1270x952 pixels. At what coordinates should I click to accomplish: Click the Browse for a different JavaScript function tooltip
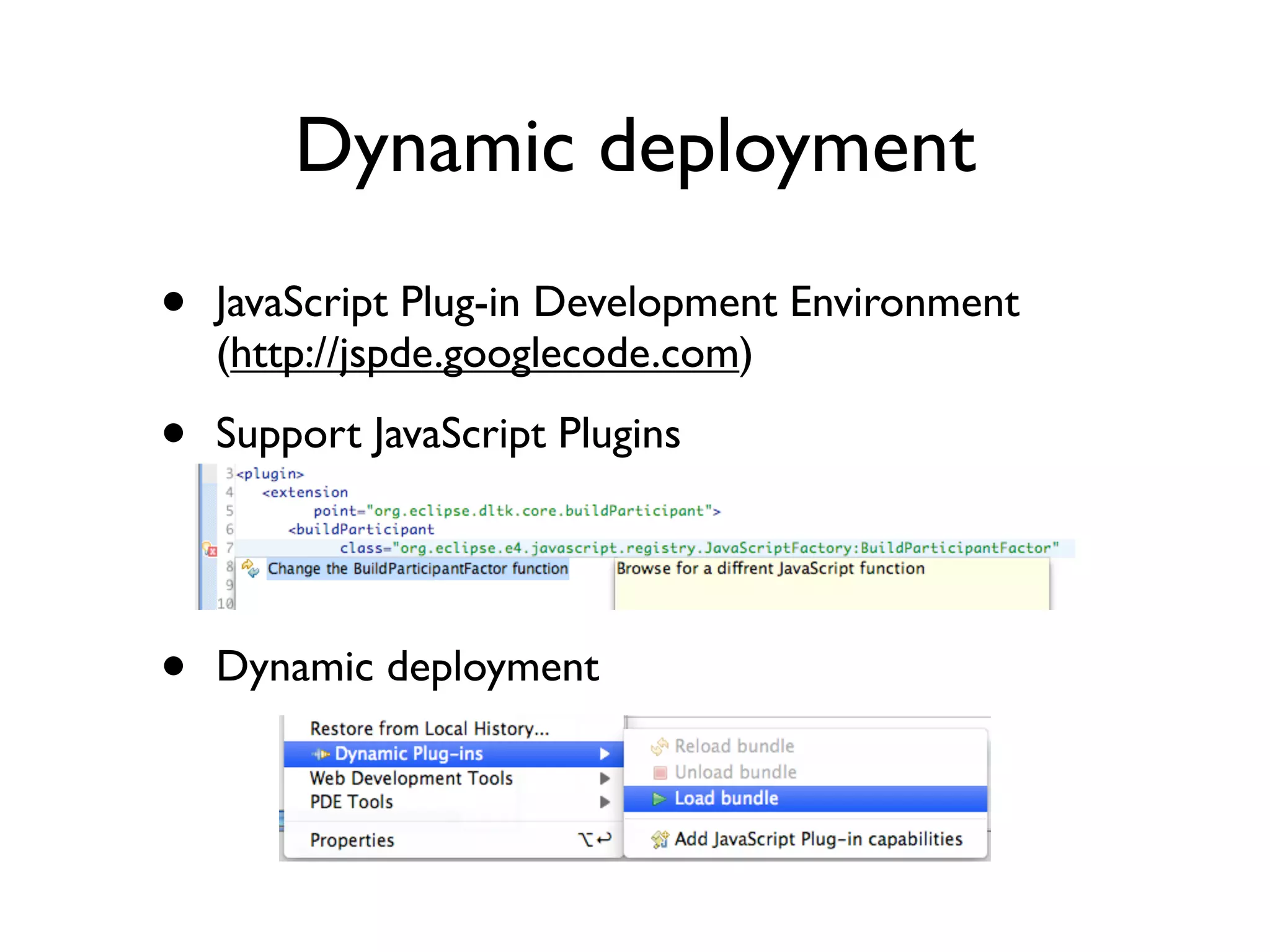tap(832, 583)
